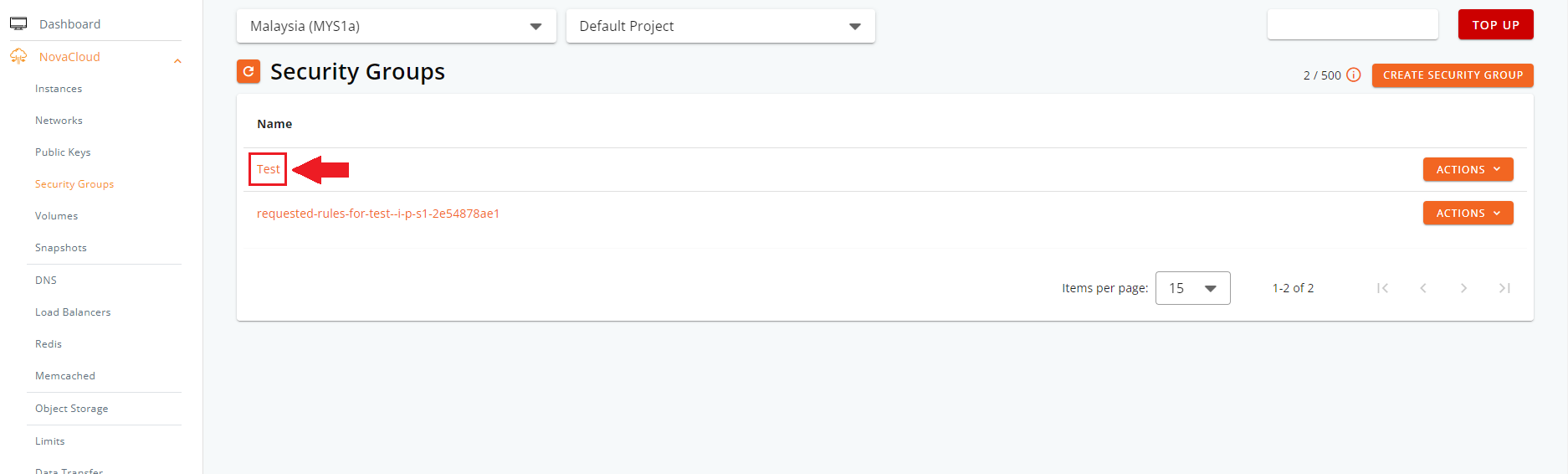Jump to the first page icon

[1382, 288]
